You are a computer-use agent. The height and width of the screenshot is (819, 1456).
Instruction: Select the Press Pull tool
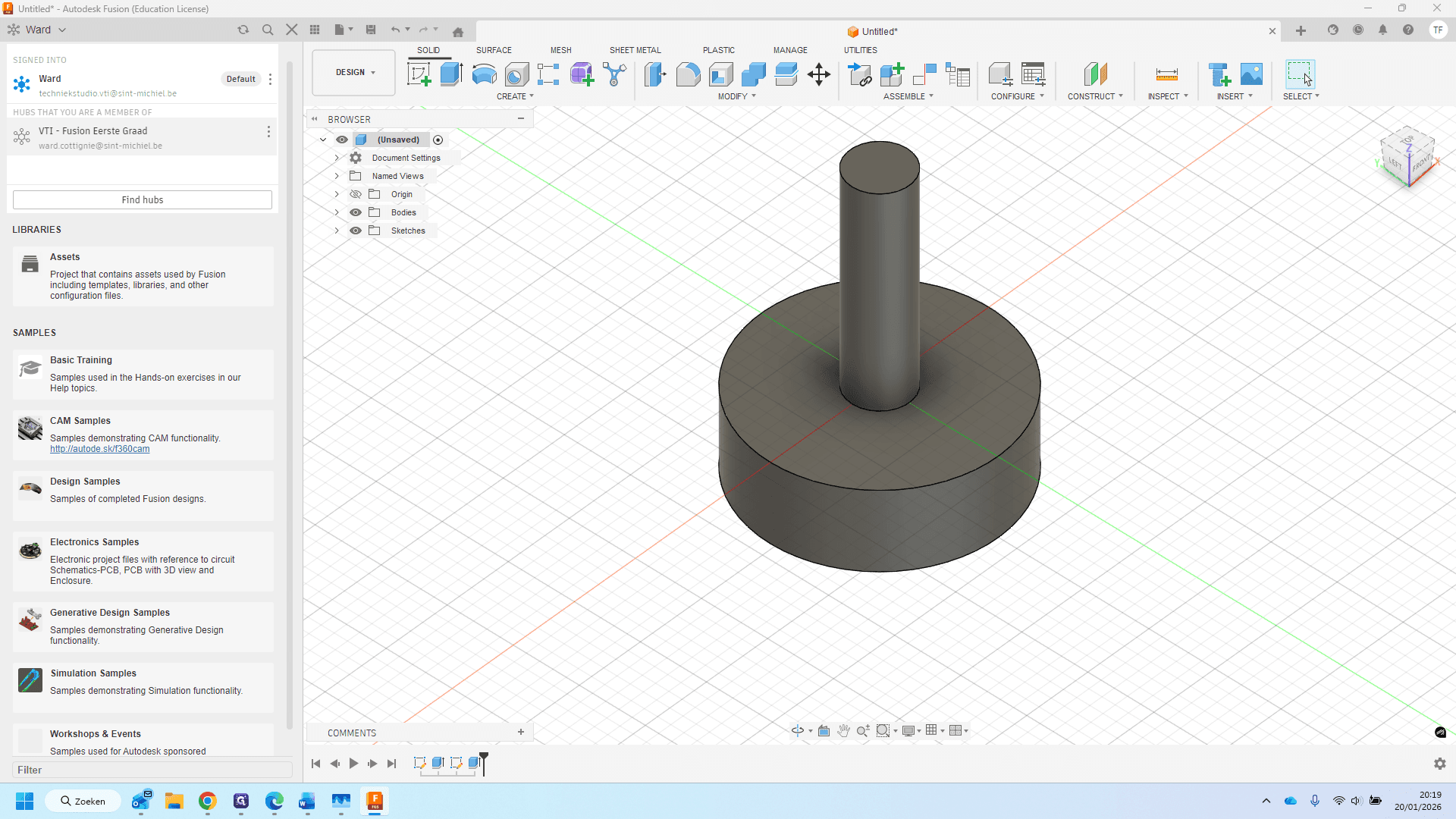click(x=655, y=74)
